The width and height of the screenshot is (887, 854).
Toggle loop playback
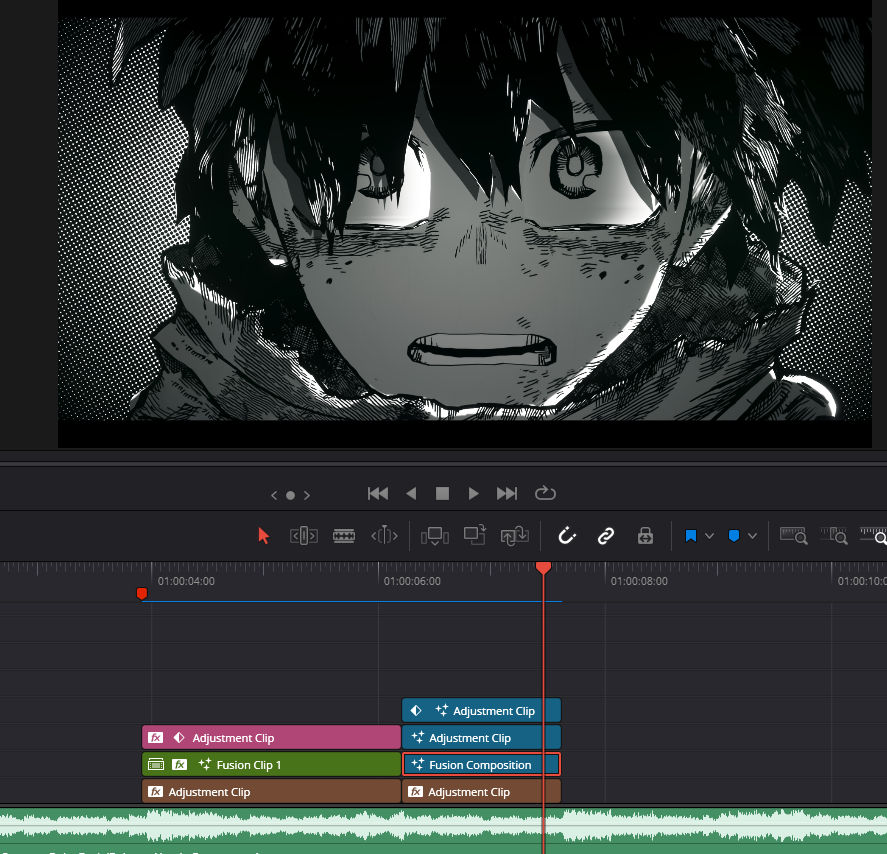click(545, 493)
